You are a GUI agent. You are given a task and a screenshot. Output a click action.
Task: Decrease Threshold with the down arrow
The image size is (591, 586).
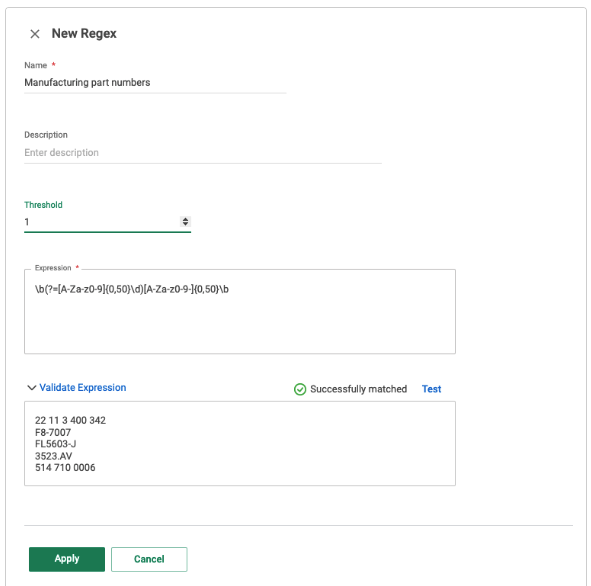(x=185, y=224)
